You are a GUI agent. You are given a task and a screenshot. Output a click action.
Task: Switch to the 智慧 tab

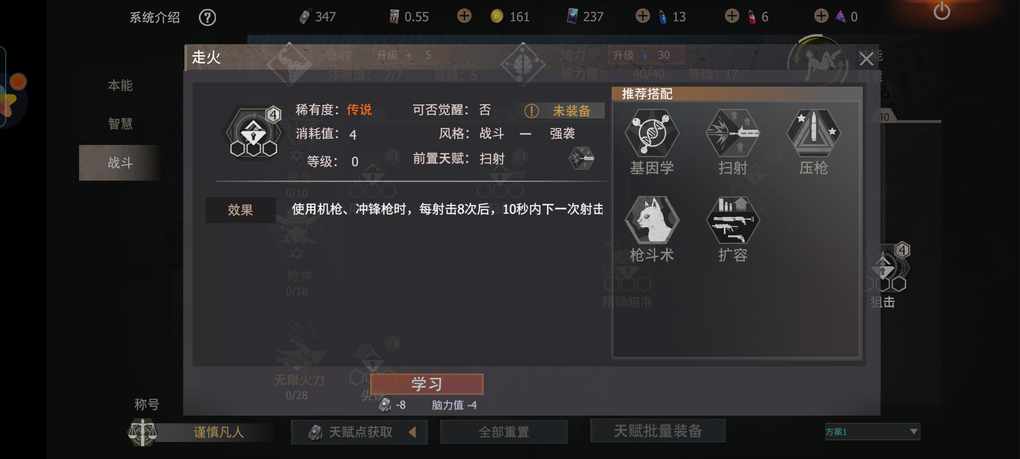(120, 124)
